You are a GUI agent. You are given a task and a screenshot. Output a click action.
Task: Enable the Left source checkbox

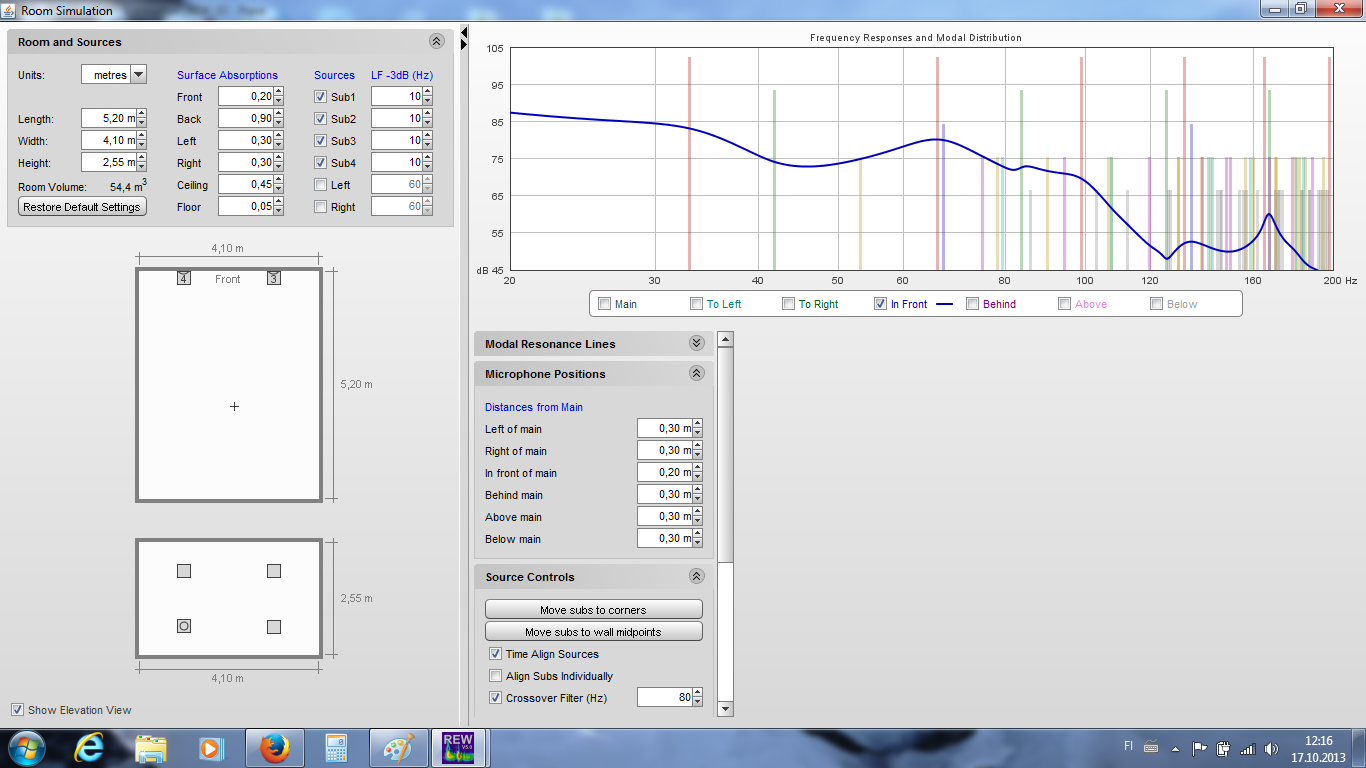click(320, 185)
